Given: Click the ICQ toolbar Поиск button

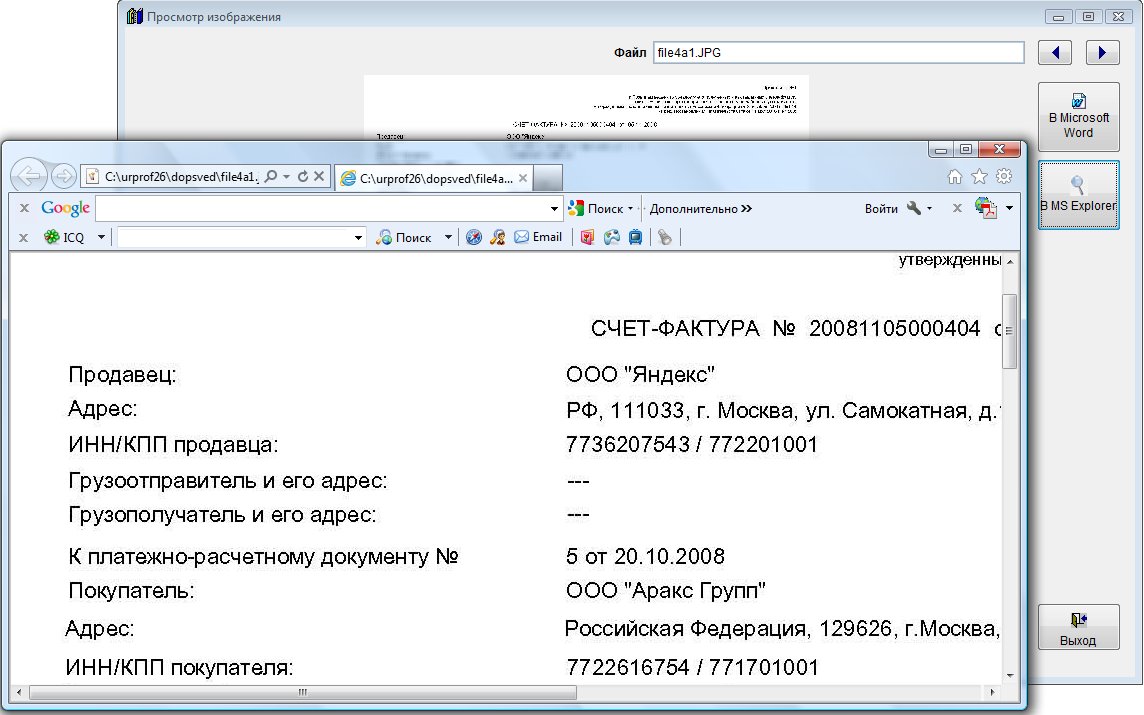Looking at the screenshot, I should tap(403, 238).
